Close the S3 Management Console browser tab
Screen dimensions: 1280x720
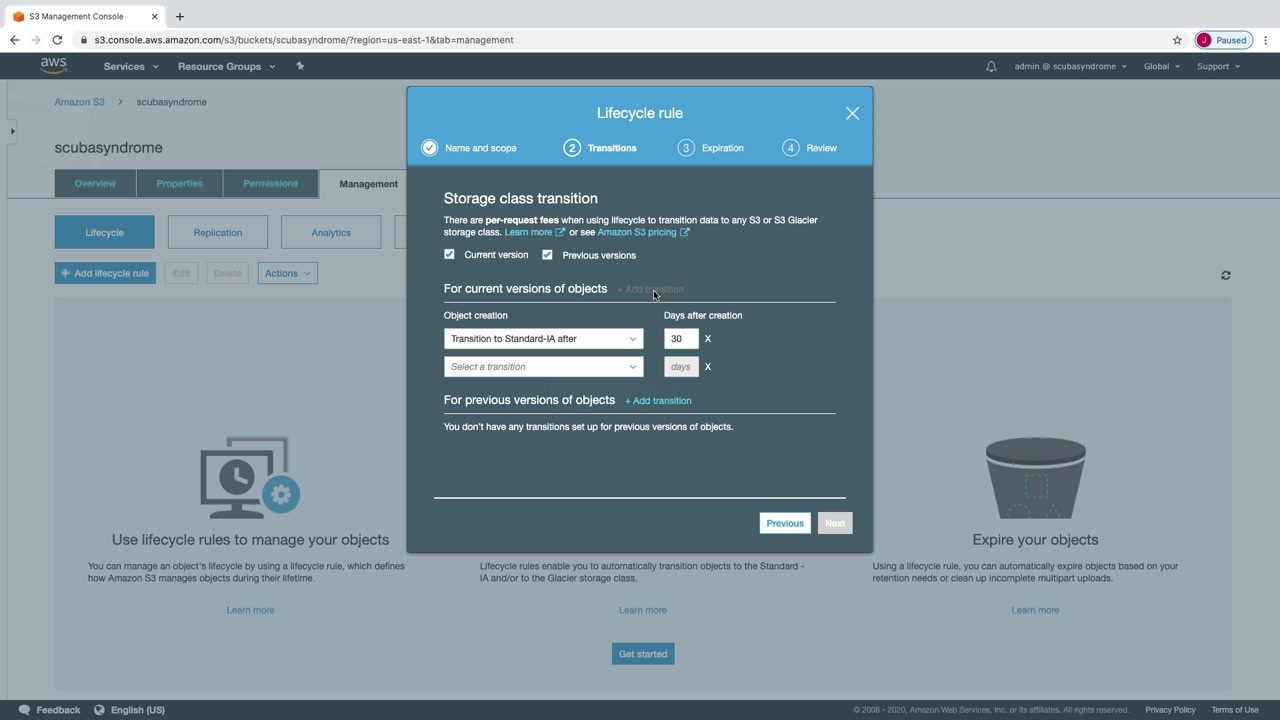[x=154, y=16]
